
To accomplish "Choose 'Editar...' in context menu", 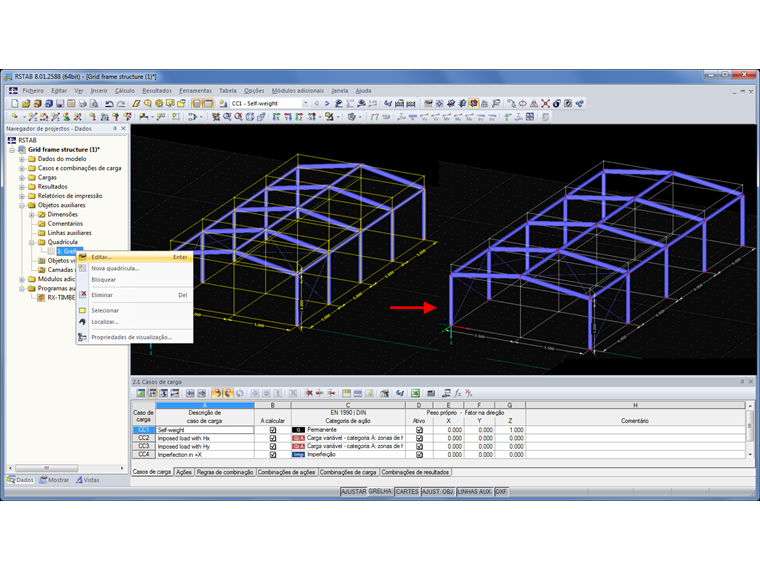I will (135, 257).
